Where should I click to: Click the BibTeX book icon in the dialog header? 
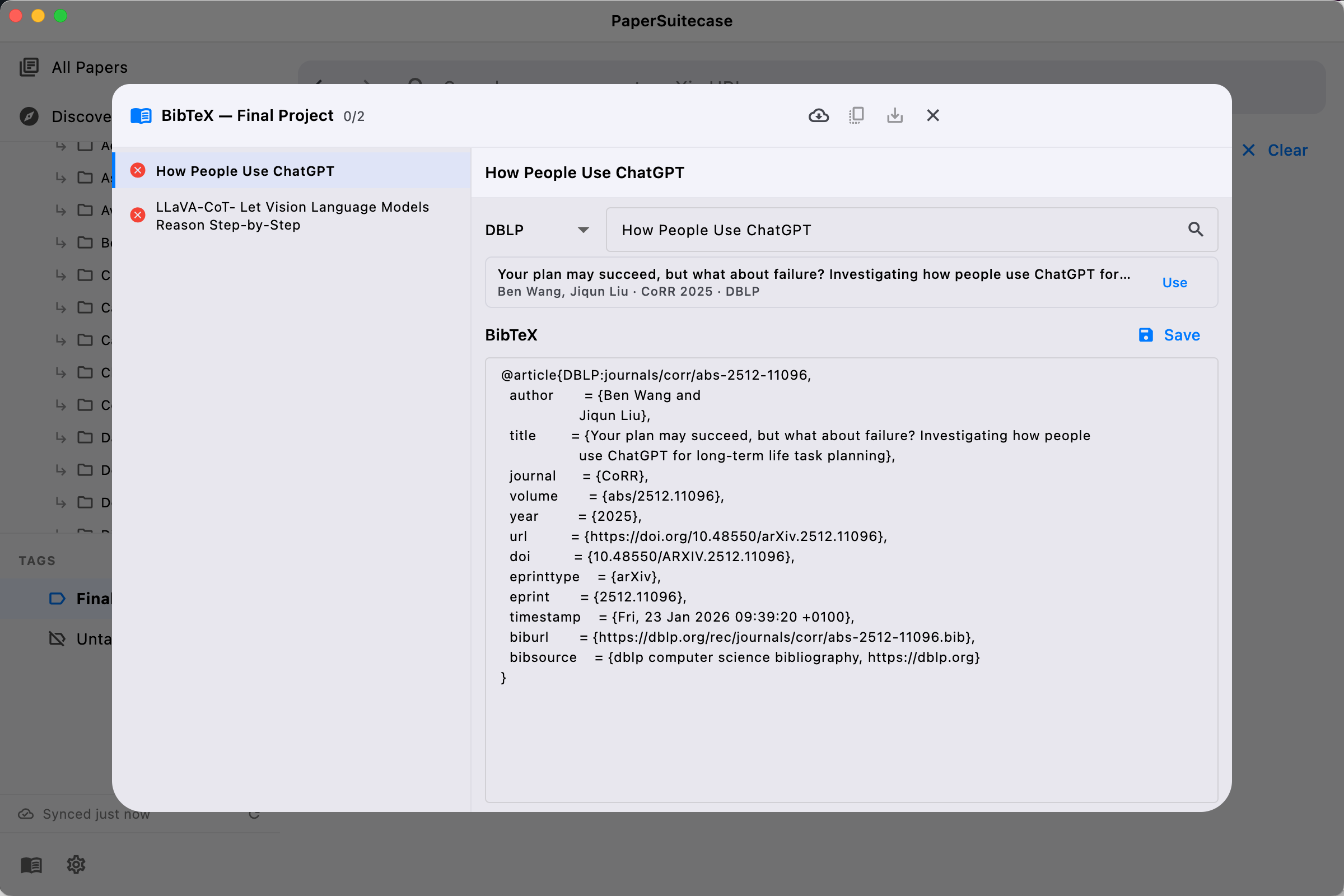coord(141,115)
